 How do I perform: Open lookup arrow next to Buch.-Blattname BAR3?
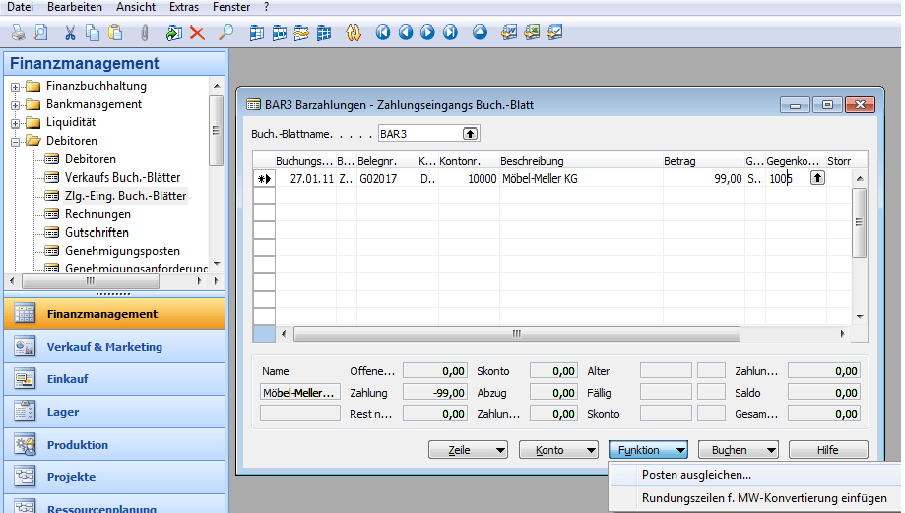tap(470, 134)
